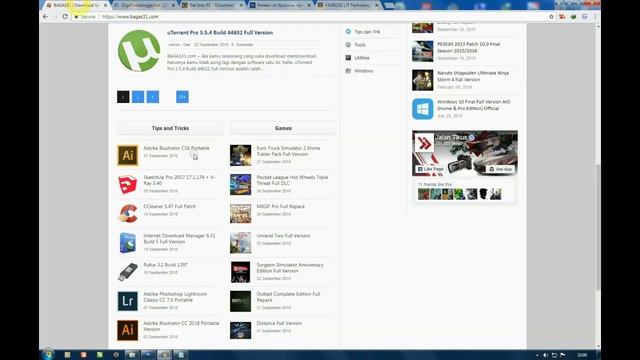
Task: Open Distance game thumbnail
Action: 240,330
